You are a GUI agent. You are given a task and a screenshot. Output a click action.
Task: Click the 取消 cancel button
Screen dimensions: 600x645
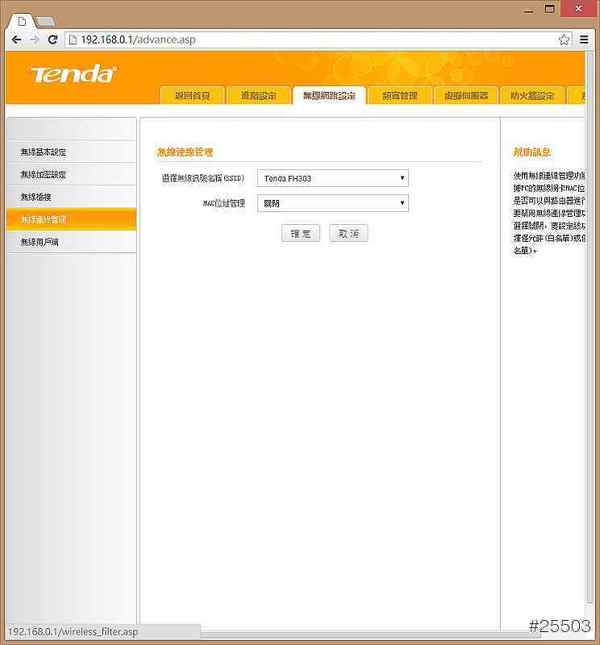348,234
